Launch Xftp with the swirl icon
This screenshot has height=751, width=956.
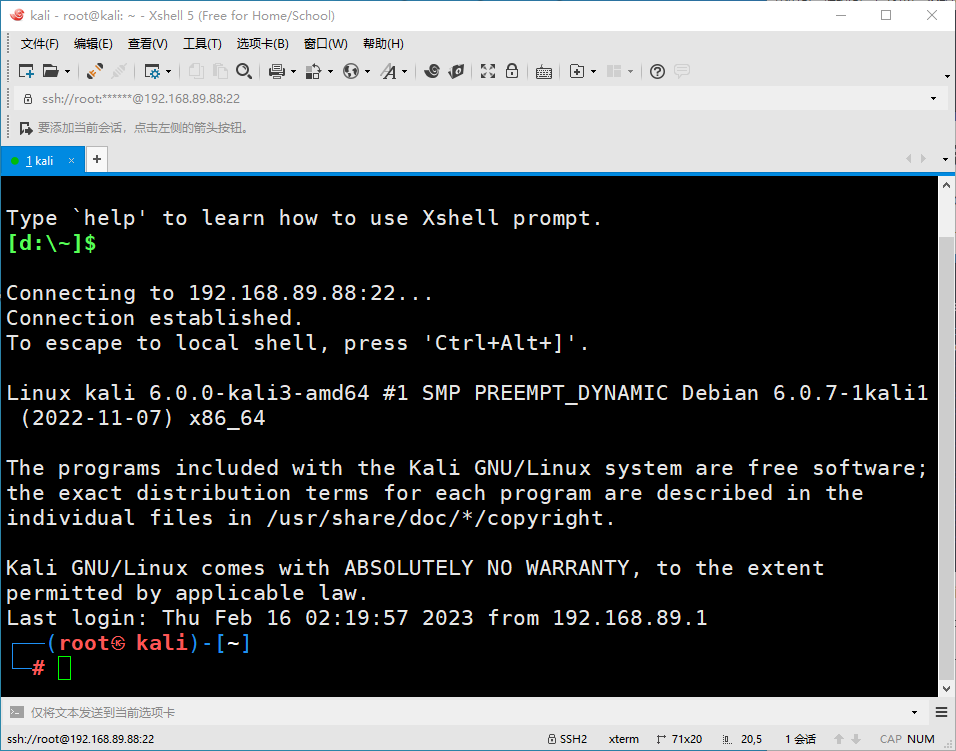tap(432, 71)
